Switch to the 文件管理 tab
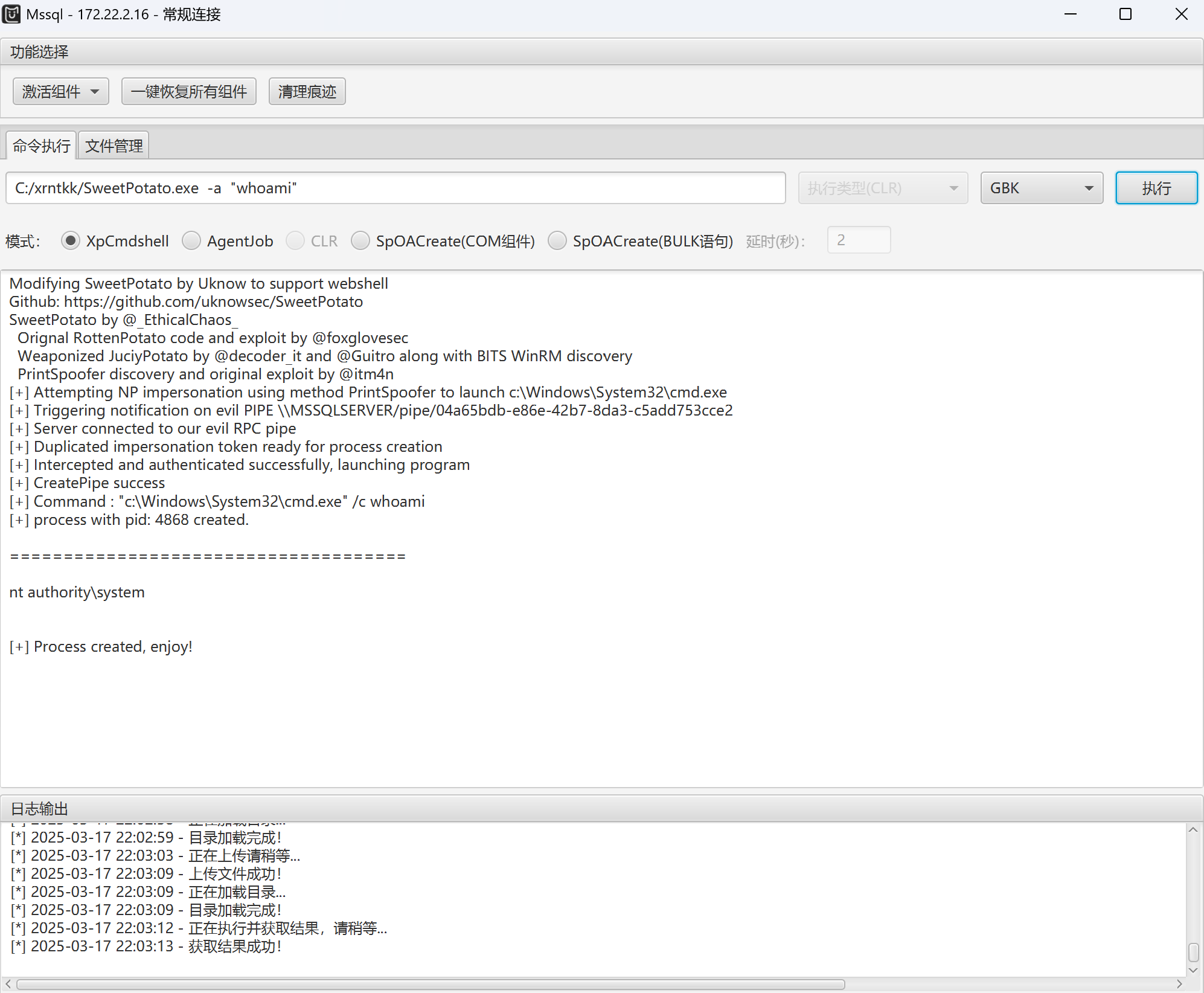The image size is (1204, 993). pos(114,146)
